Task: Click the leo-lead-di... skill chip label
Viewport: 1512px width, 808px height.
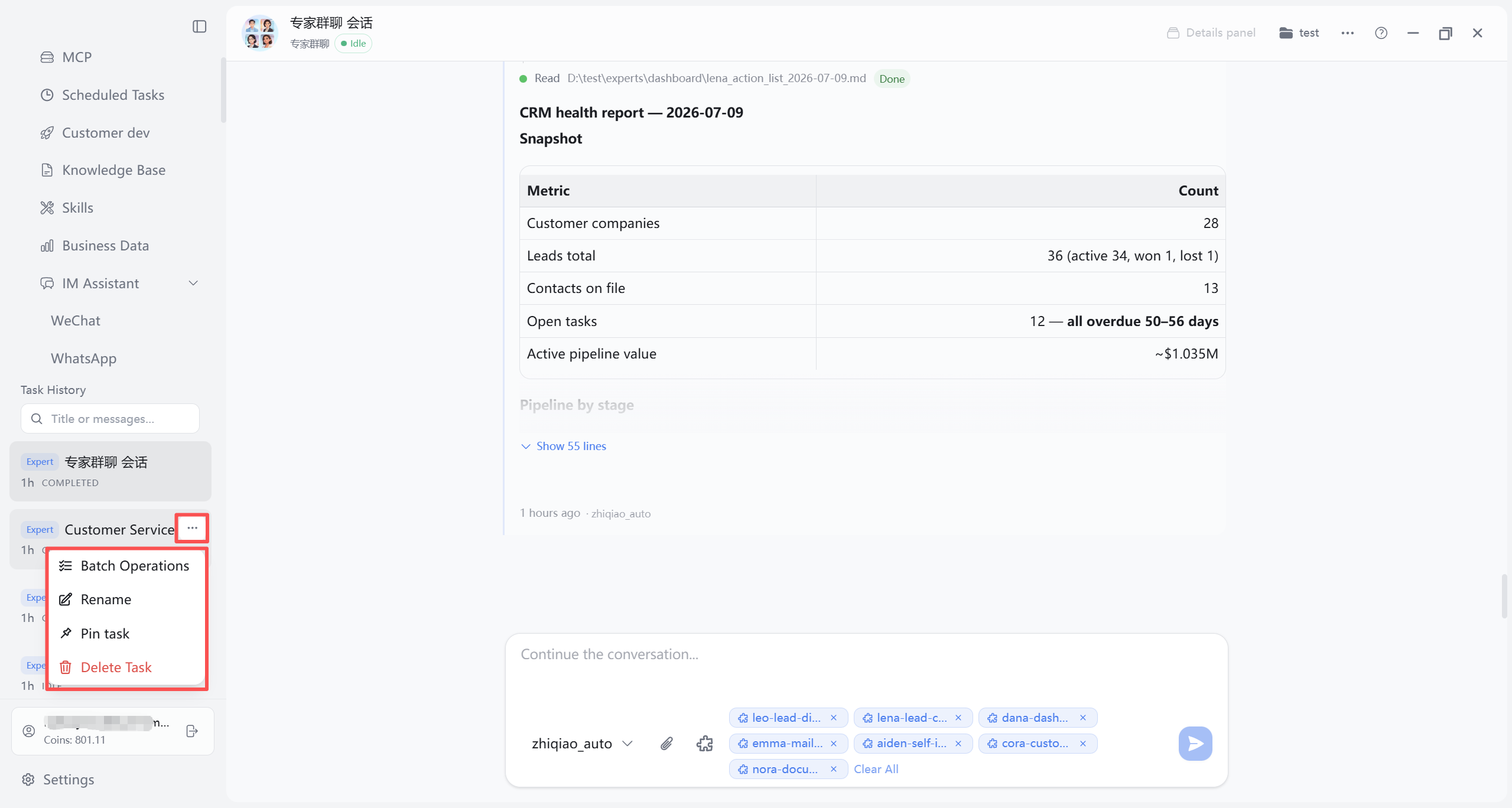Action: (x=786, y=718)
